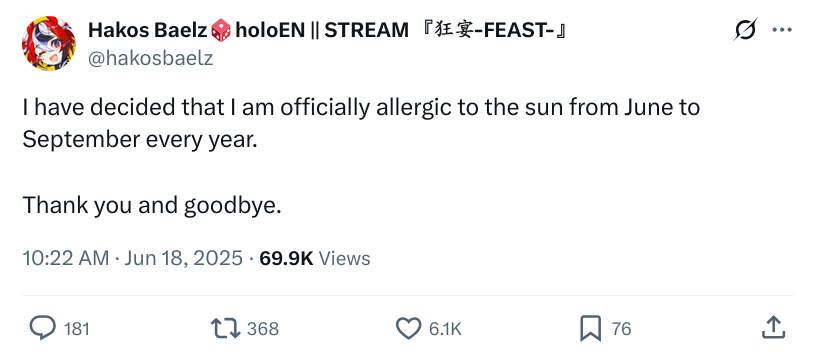Click the 10:22 AM Jun 18, 2025 timestamp
The height and width of the screenshot is (361, 815).
(133, 258)
